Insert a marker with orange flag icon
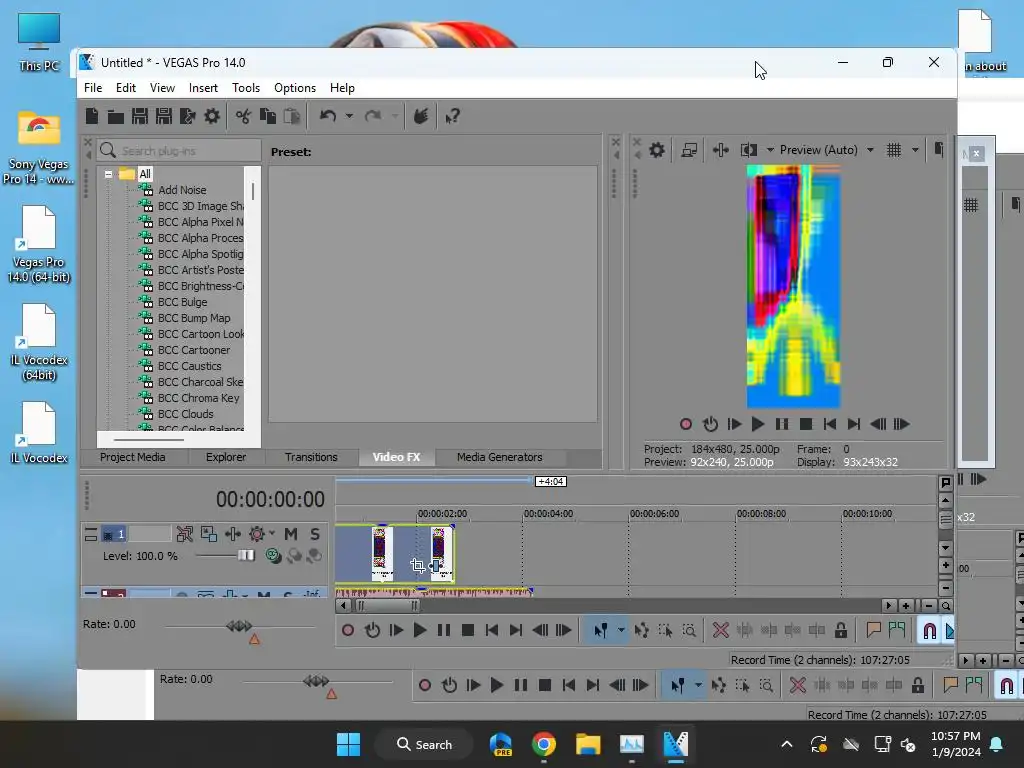 pyautogui.click(x=874, y=630)
